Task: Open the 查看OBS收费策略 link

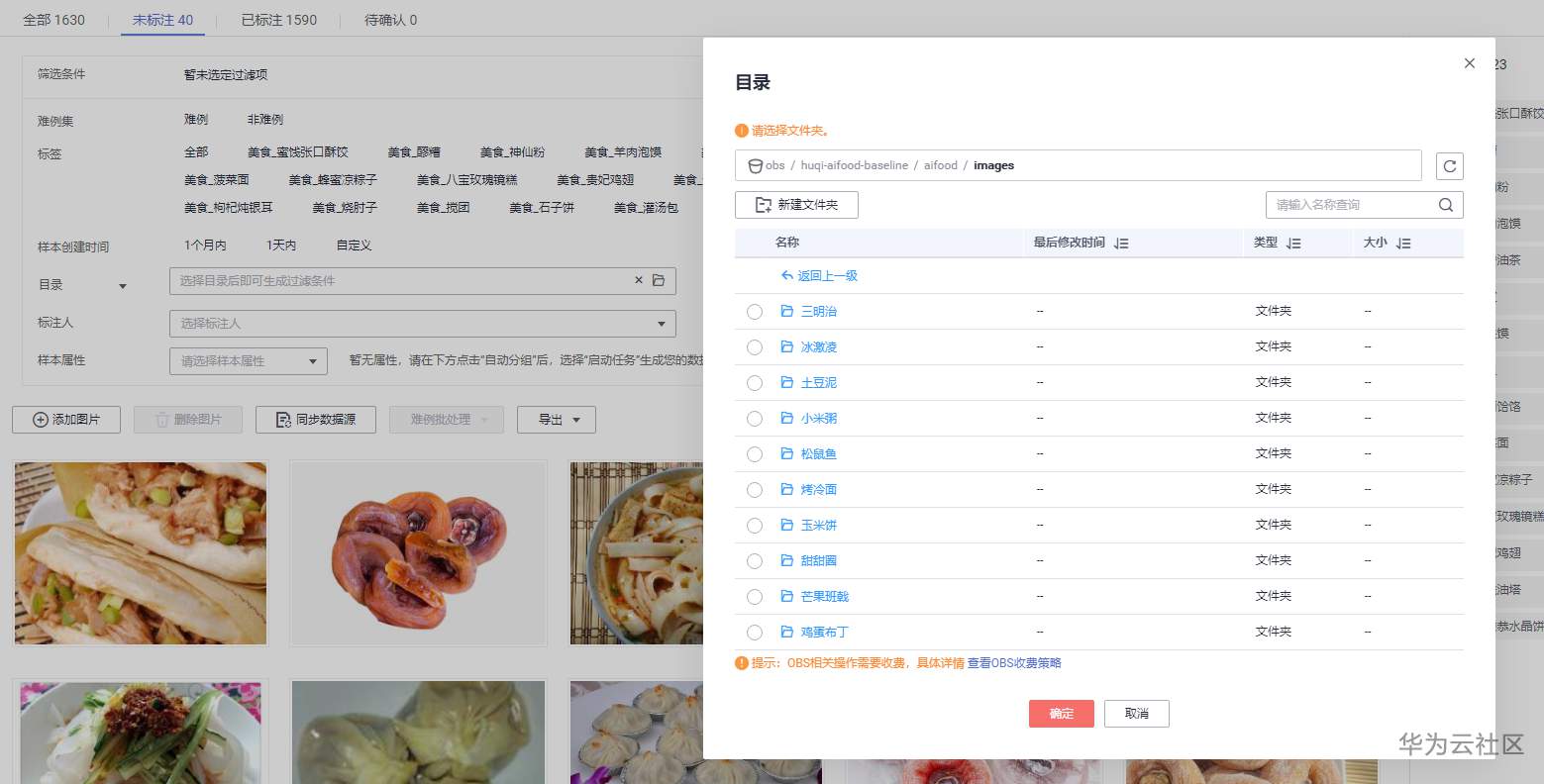Action: pyautogui.click(x=1014, y=663)
